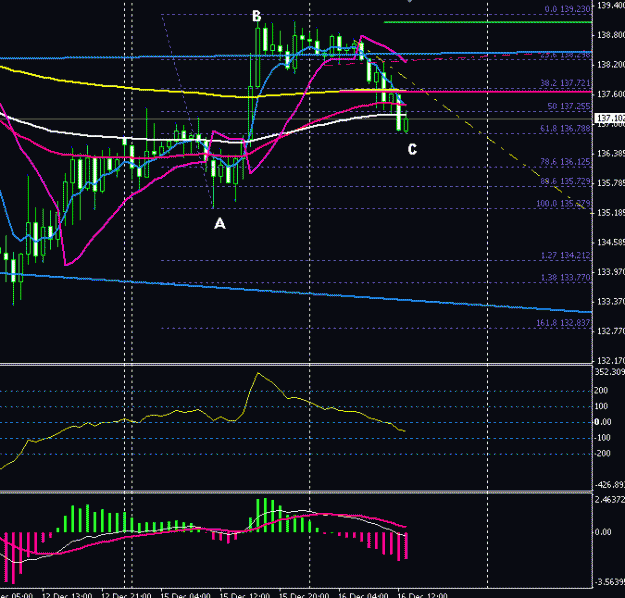This screenshot has height=598, width=625.
Task: Click the -426.891 oscillator scale value
Action: (x=609, y=485)
